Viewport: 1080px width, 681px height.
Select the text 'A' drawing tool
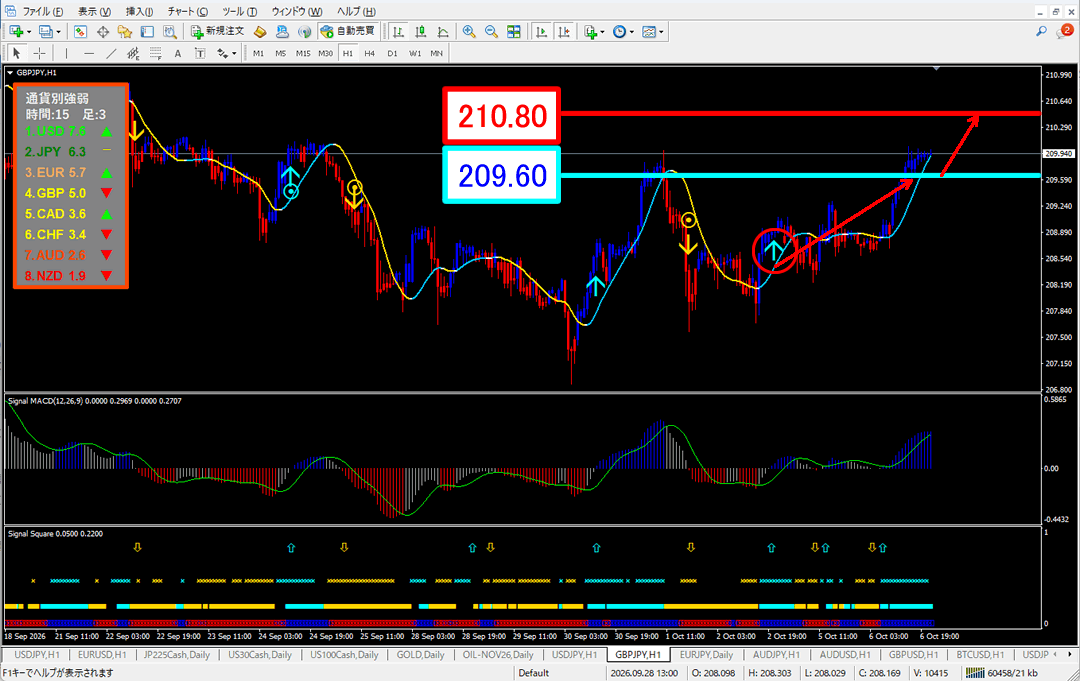[178, 53]
